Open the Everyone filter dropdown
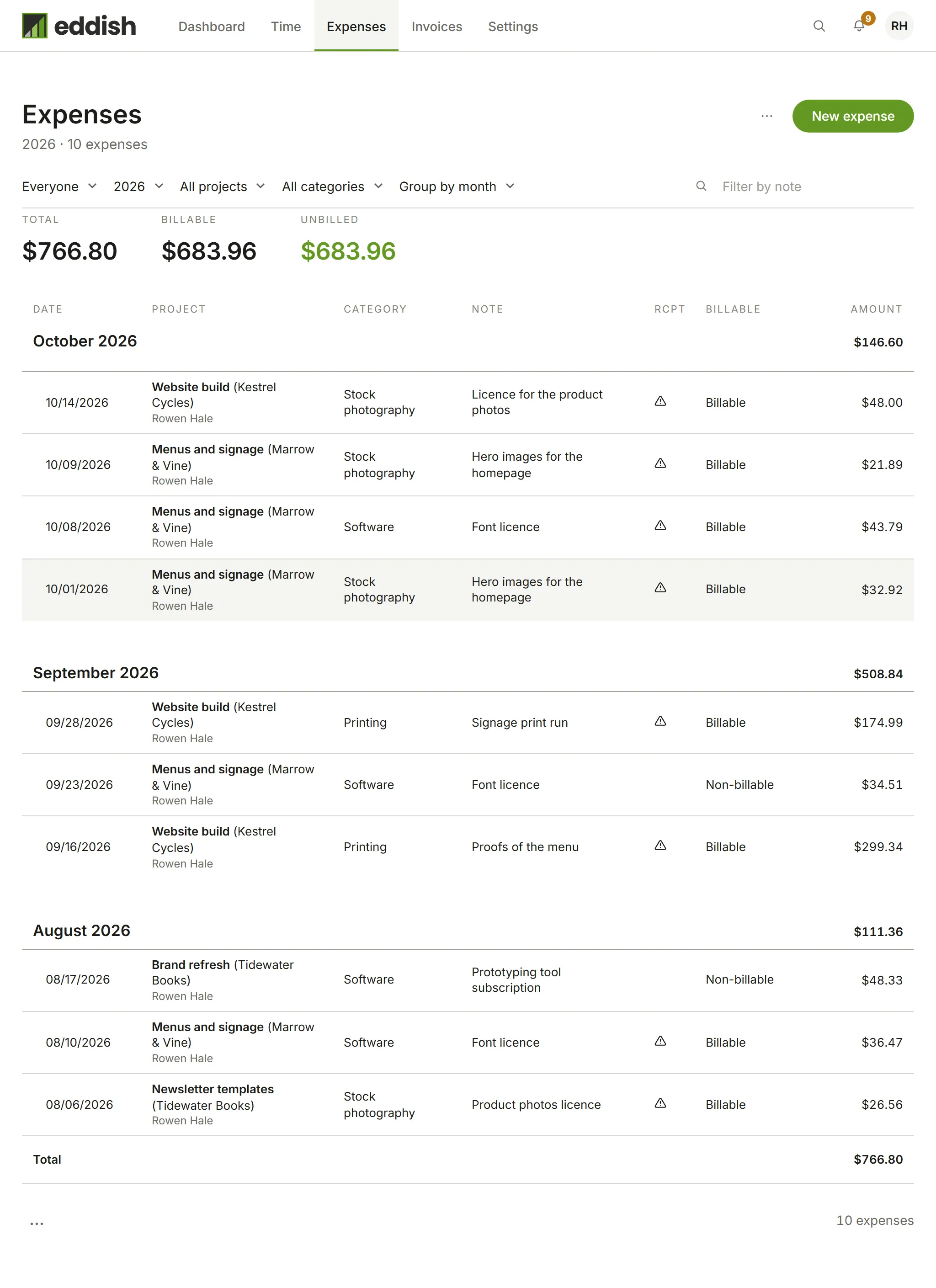The height and width of the screenshot is (1288, 936). pos(59,187)
